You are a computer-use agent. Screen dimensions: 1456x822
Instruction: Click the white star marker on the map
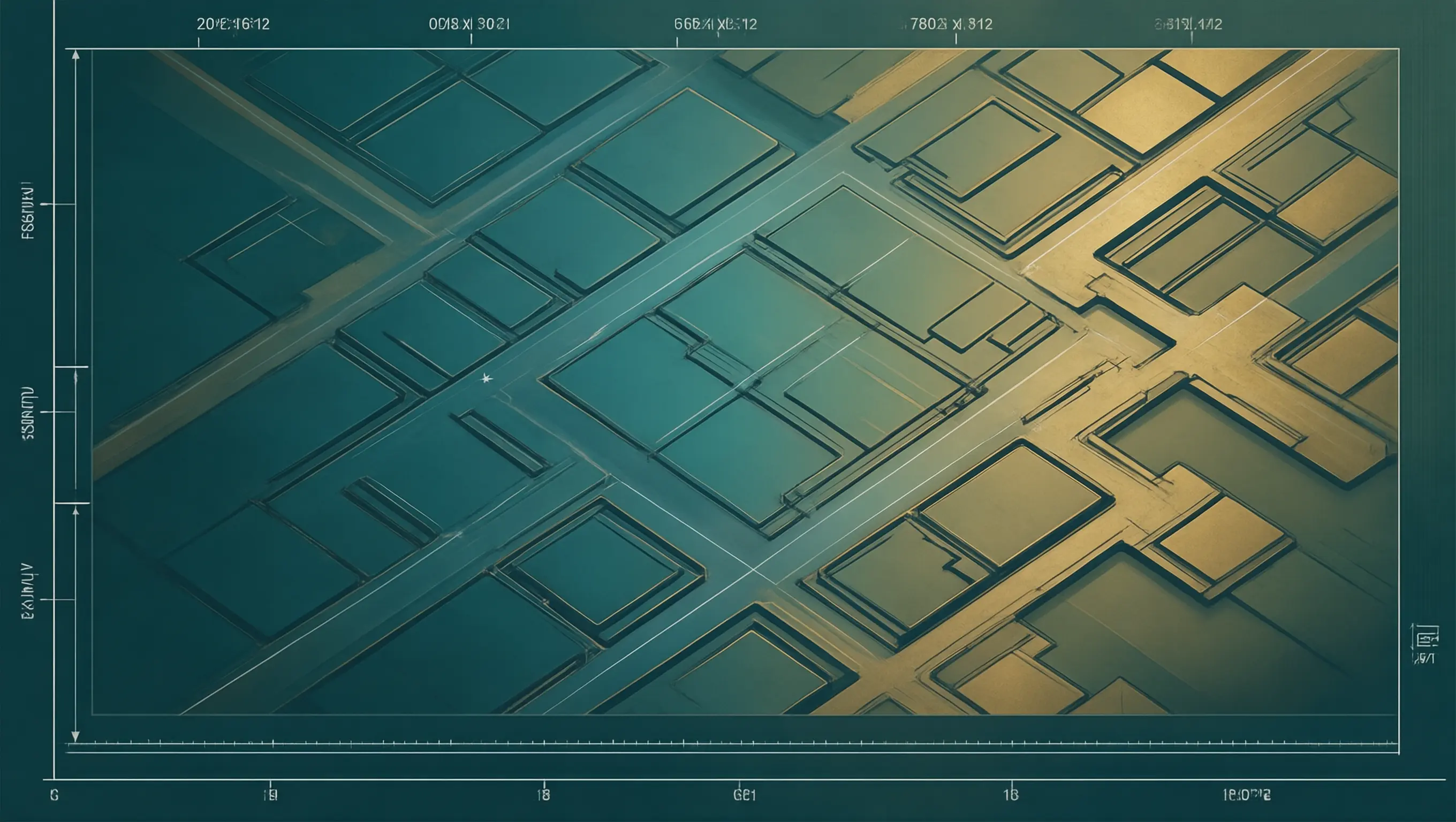click(x=486, y=378)
